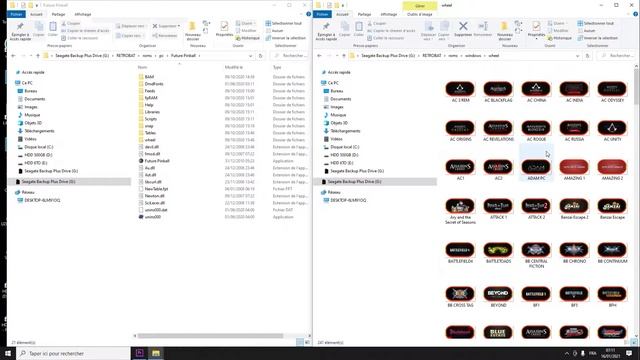640x360 pixels.
Task: Select the unins000.dat file
Action: (x=156, y=210)
